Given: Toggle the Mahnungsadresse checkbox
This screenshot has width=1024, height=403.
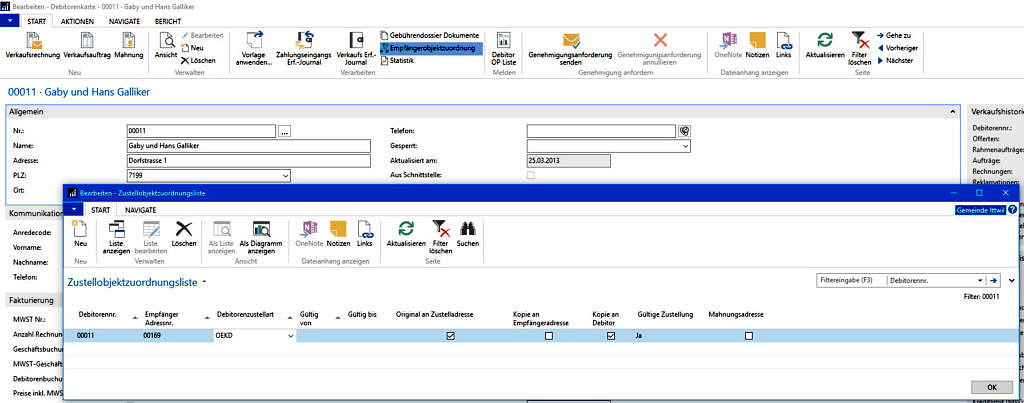Looking at the screenshot, I should [749, 336].
